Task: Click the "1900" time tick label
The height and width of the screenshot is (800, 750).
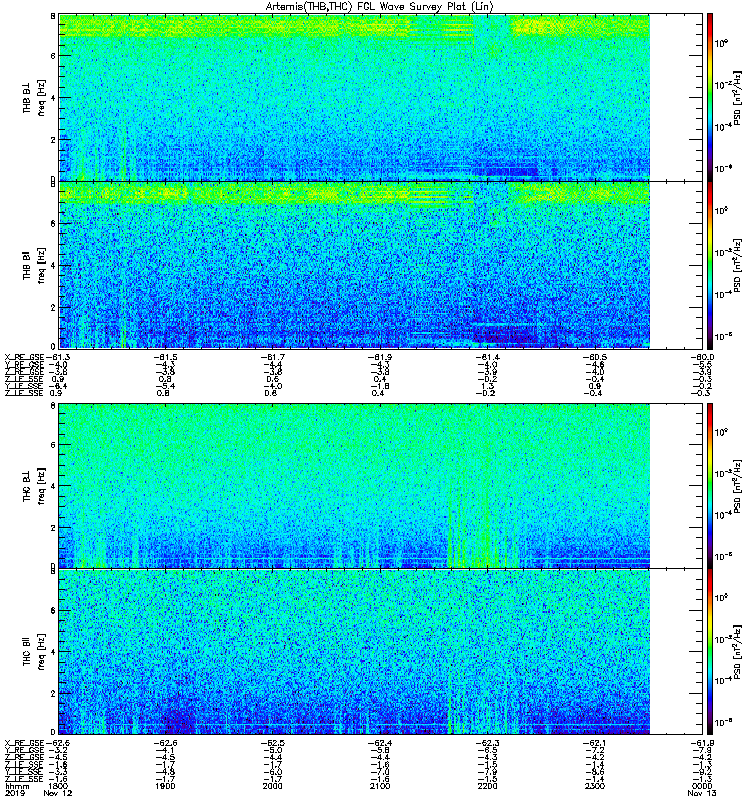Action: click(x=165, y=786)
